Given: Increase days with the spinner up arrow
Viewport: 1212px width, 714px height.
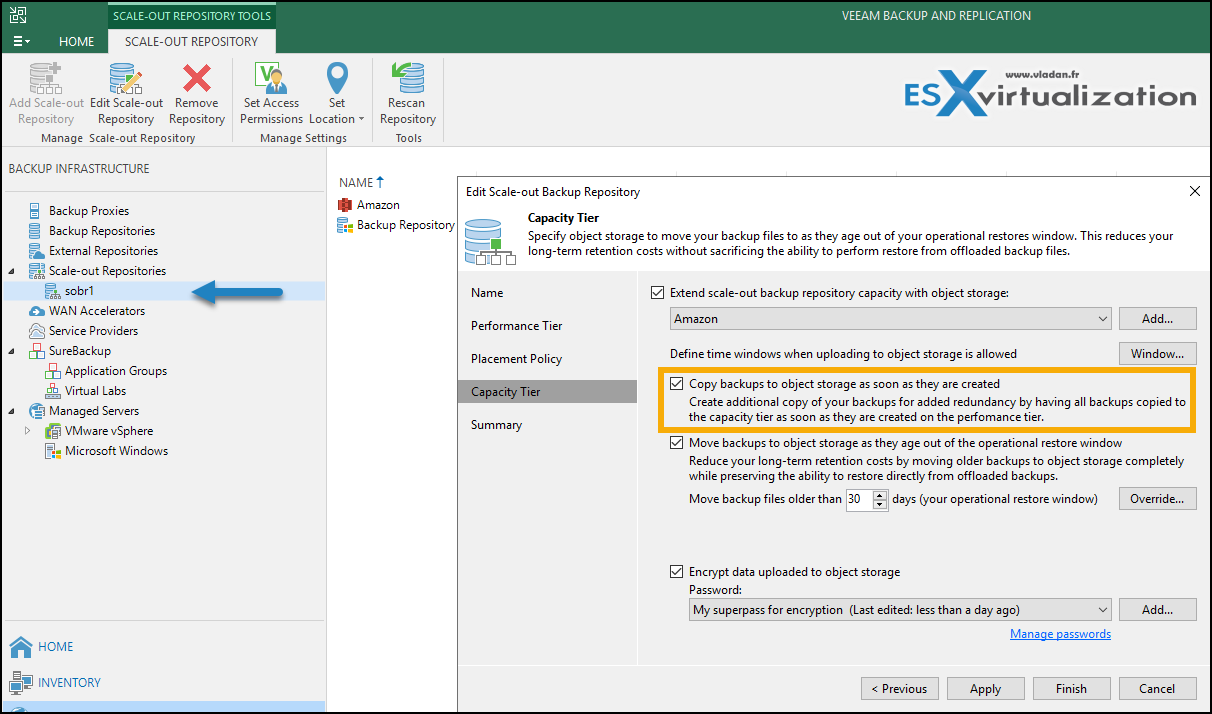Looking at the screenshot, I should tap(880, 494).
